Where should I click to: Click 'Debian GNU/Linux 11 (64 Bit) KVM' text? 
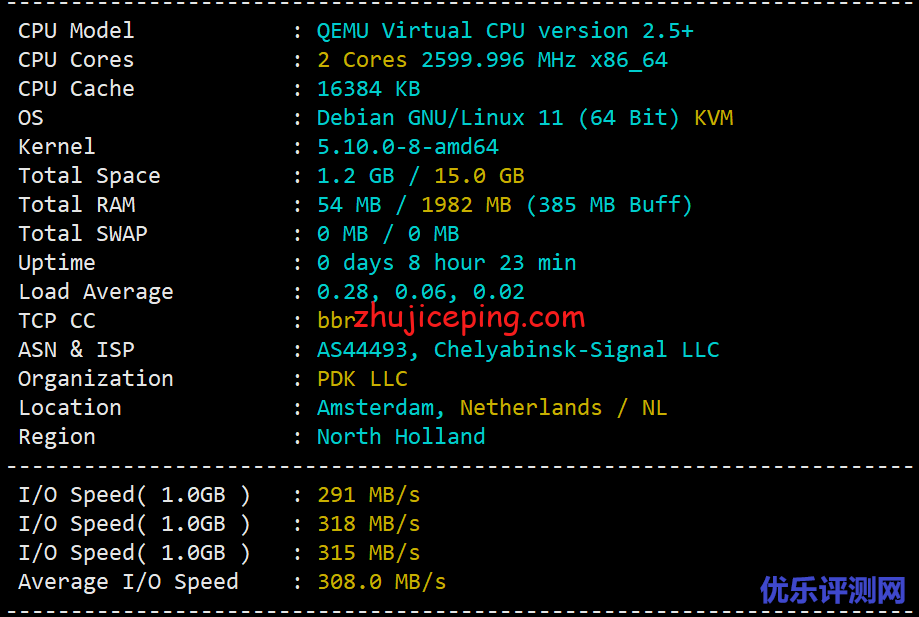pyautogui.click(x=525, y=118)
